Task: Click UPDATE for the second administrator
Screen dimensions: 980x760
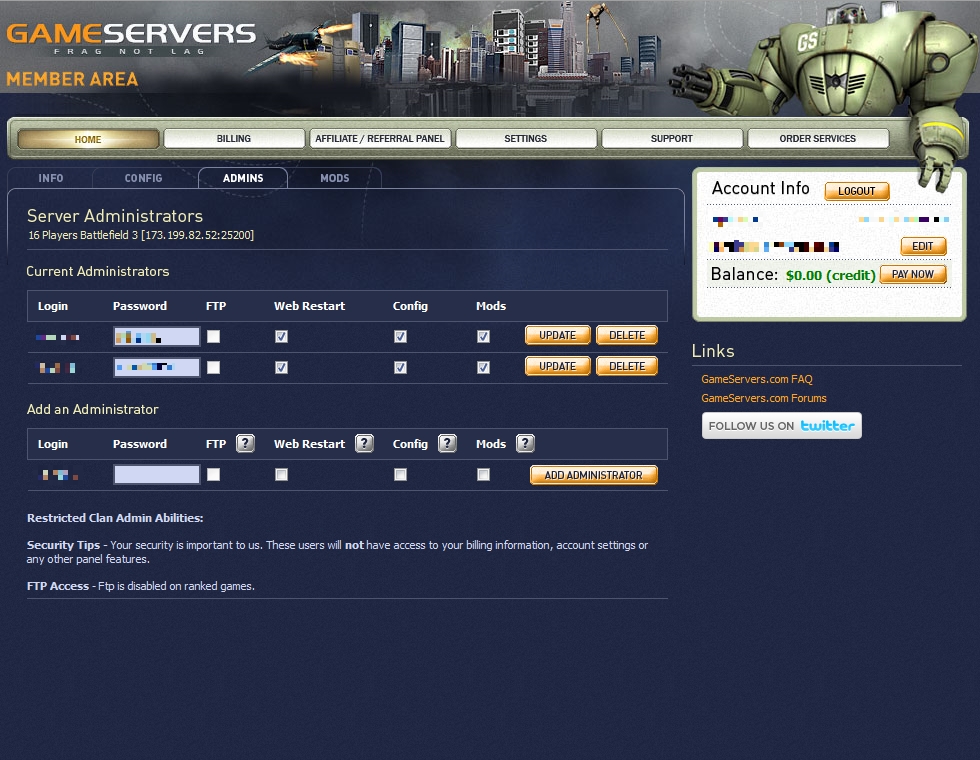Action: point(558,366)
